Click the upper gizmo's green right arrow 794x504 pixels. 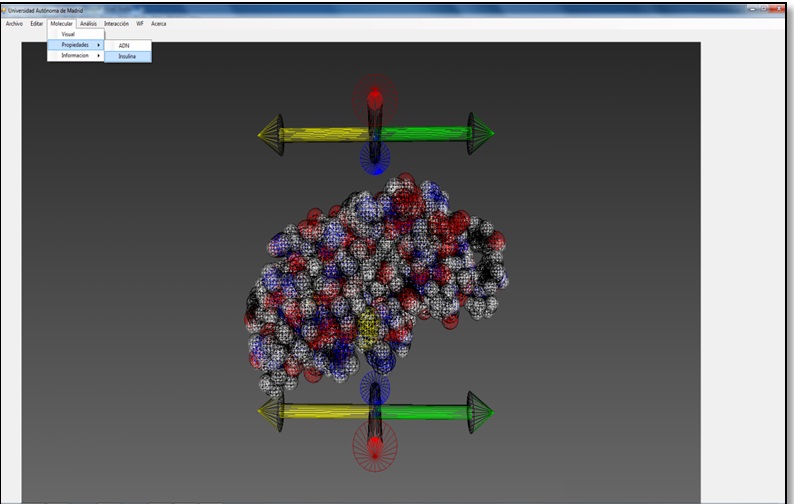pyautogui.click(x=436, y=134)
